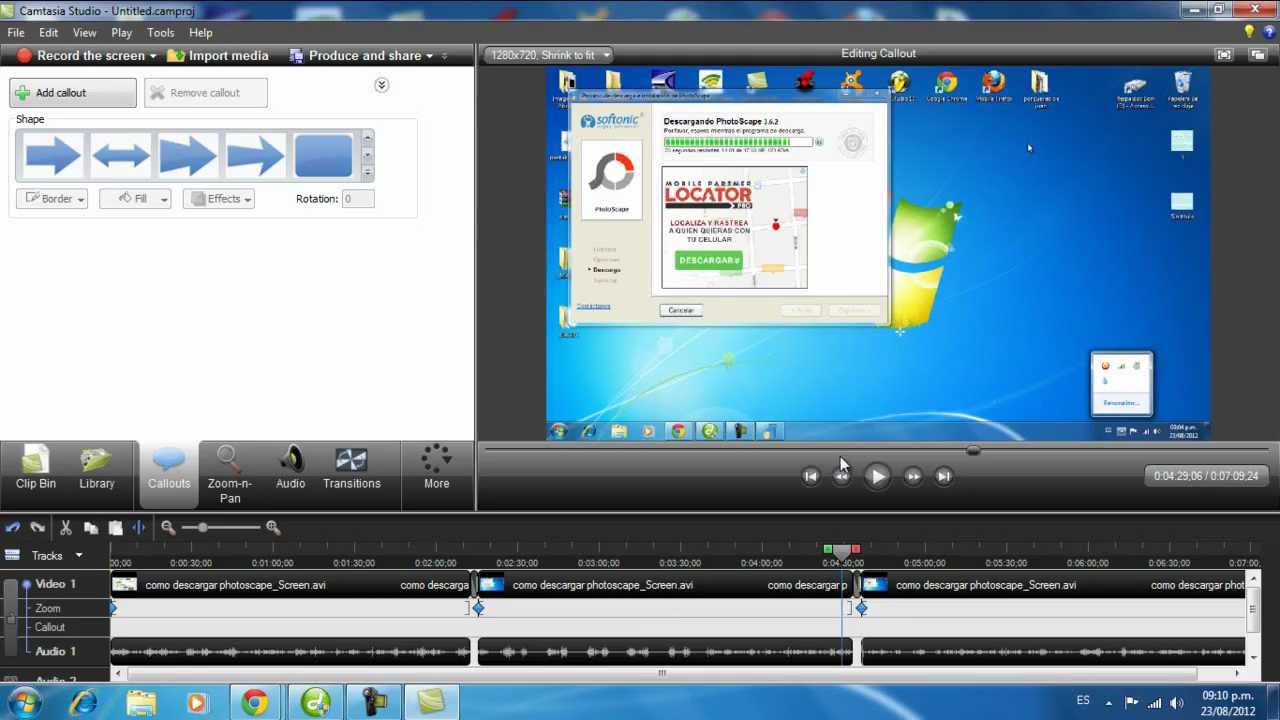This screenshot has height=720, width=1280.
Task: Open the Play menu
Action: coord(122,33)
